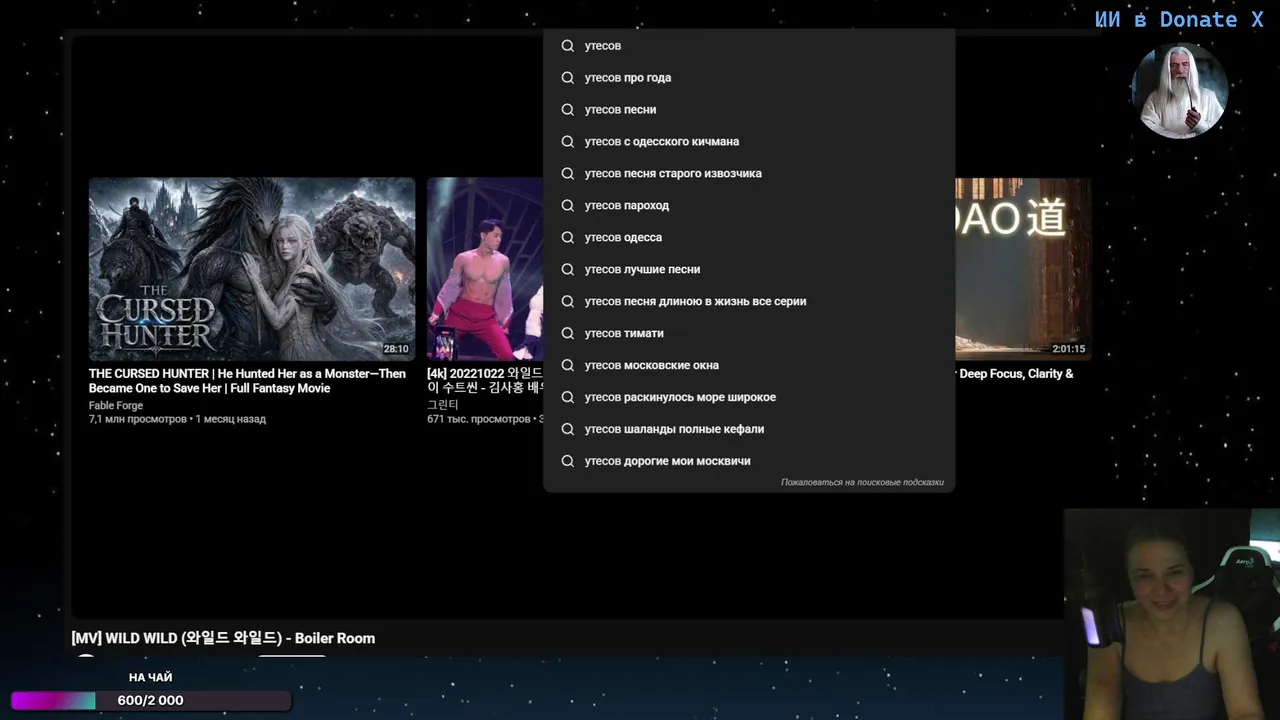Click the 600/2 000 donation progress bar
The height and width of the screenshot is (720, 1280).
pos(150,700)
